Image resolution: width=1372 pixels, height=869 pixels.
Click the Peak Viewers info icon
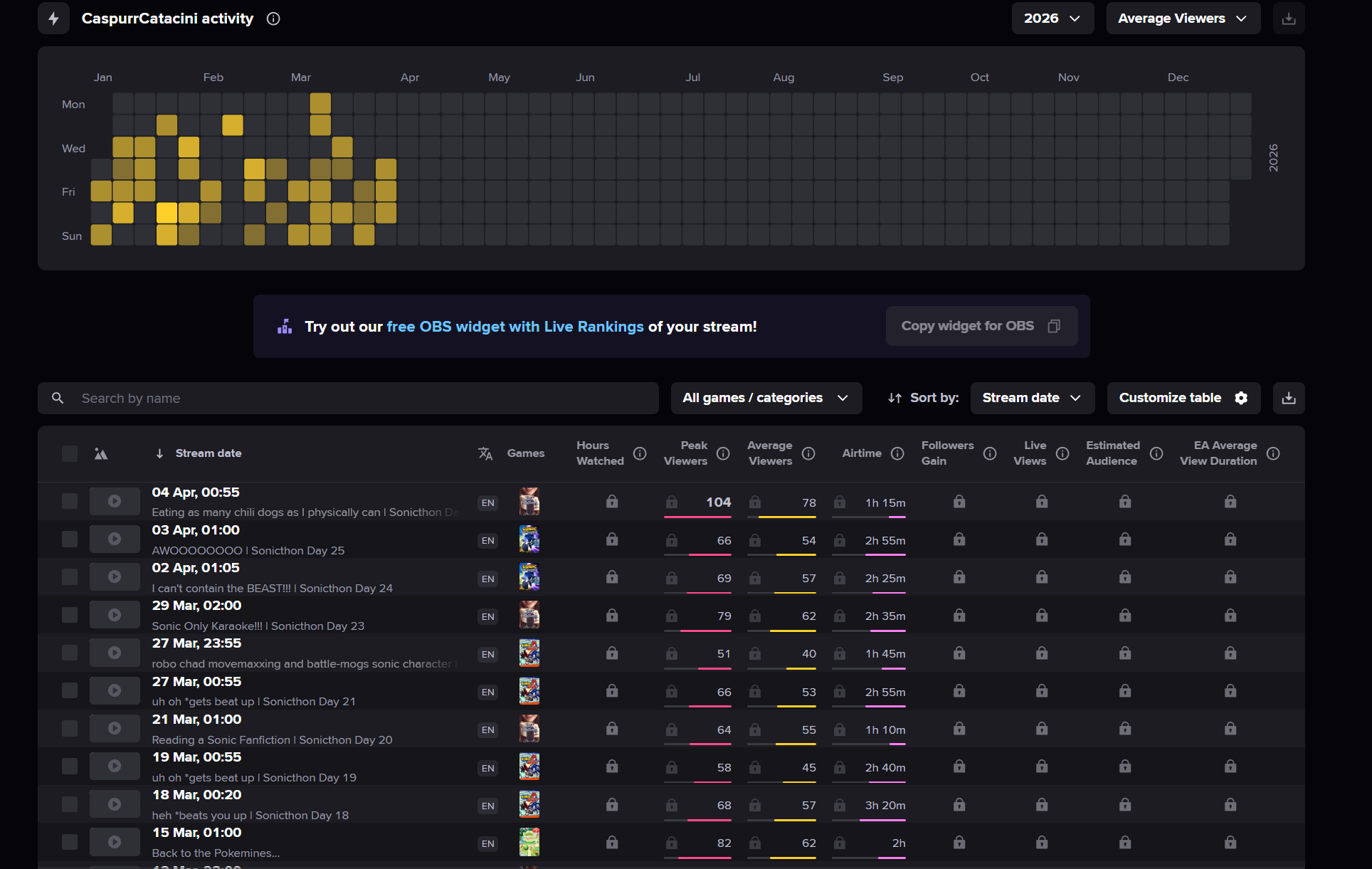[x=723, y=453]
